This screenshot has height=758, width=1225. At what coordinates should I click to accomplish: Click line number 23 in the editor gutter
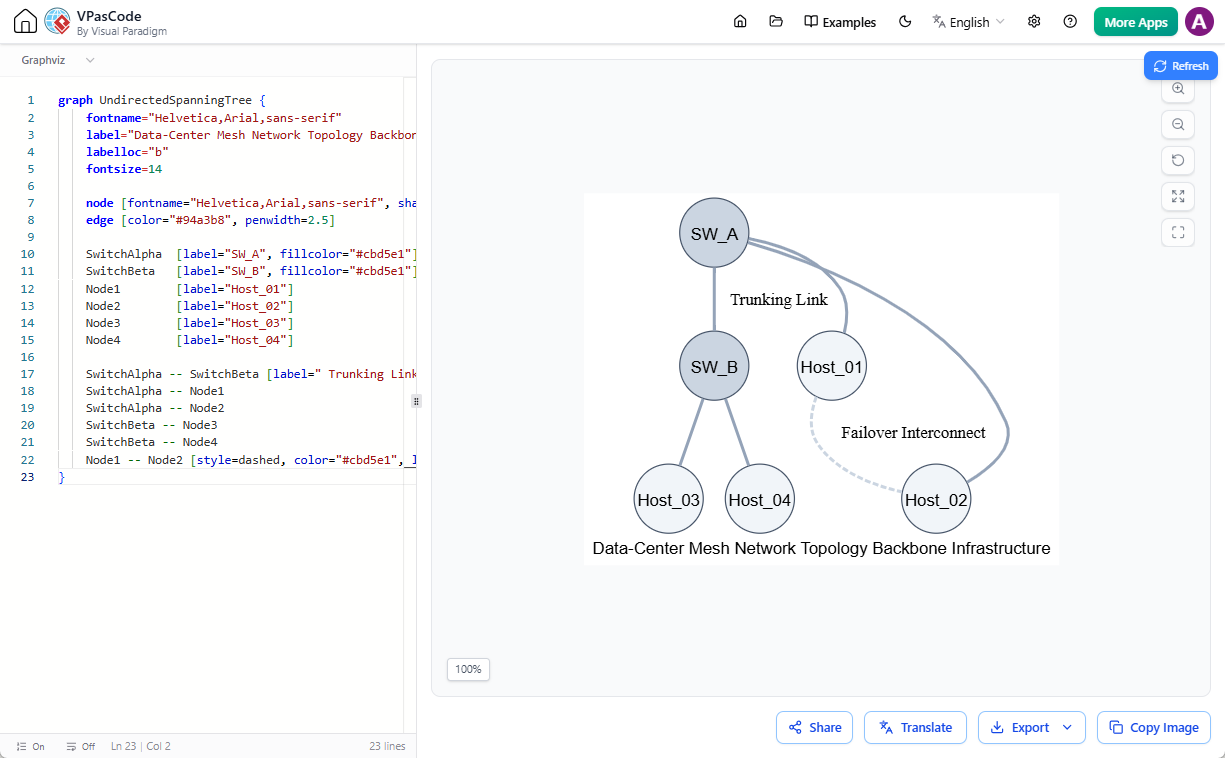(28, 477)
